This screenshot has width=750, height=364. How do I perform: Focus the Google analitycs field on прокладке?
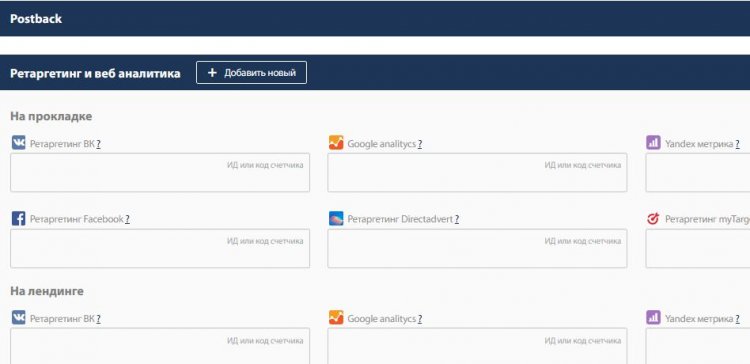click(477, 173)
